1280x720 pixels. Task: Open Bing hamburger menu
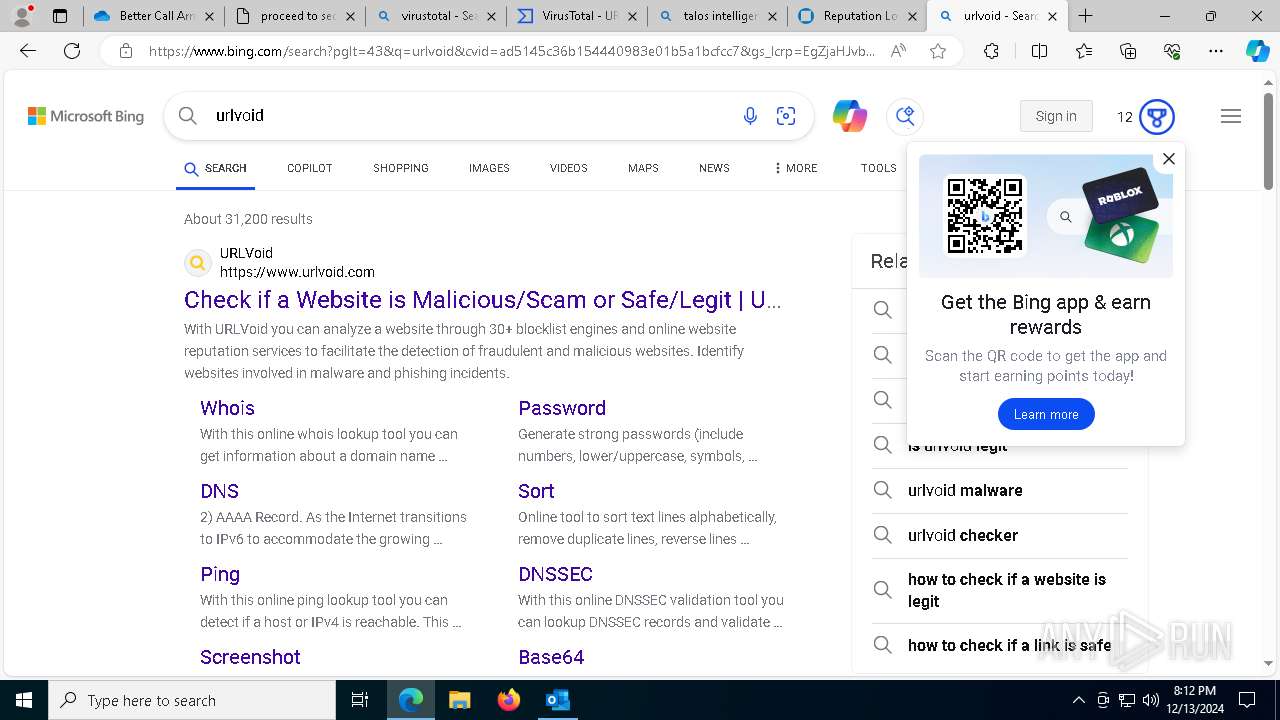pos(1231,116)
